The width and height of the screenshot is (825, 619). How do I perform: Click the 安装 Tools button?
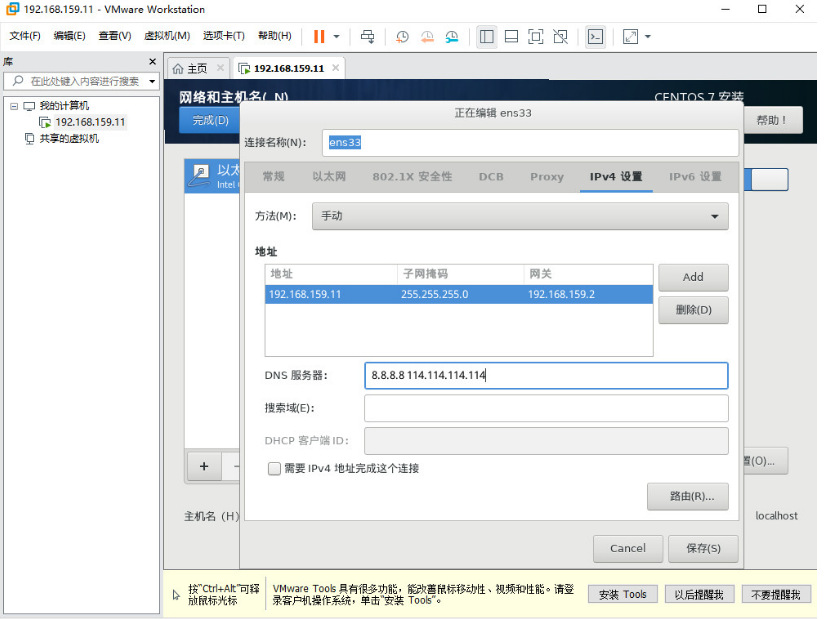point(622,595)
